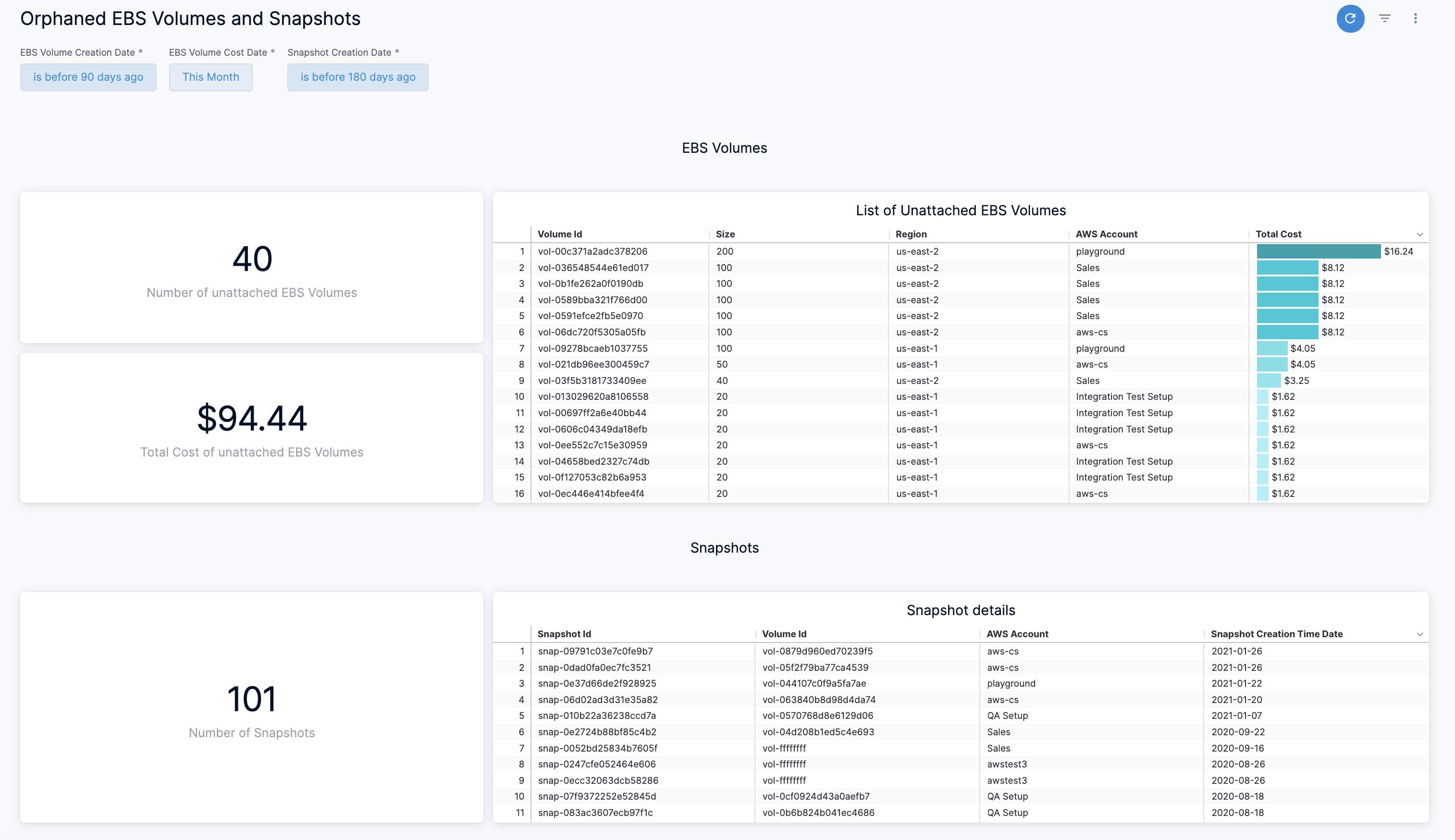Open the three-dot dashboard actions menu
The width and height of the screenshot is (1455, 840).
tap(1415, 18)
